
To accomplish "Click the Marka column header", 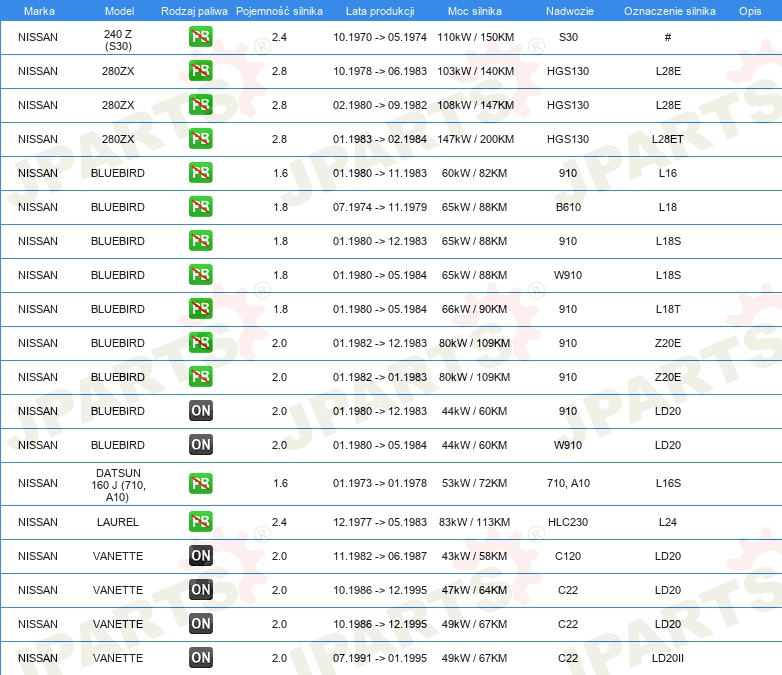I will [x=39, y=11].
